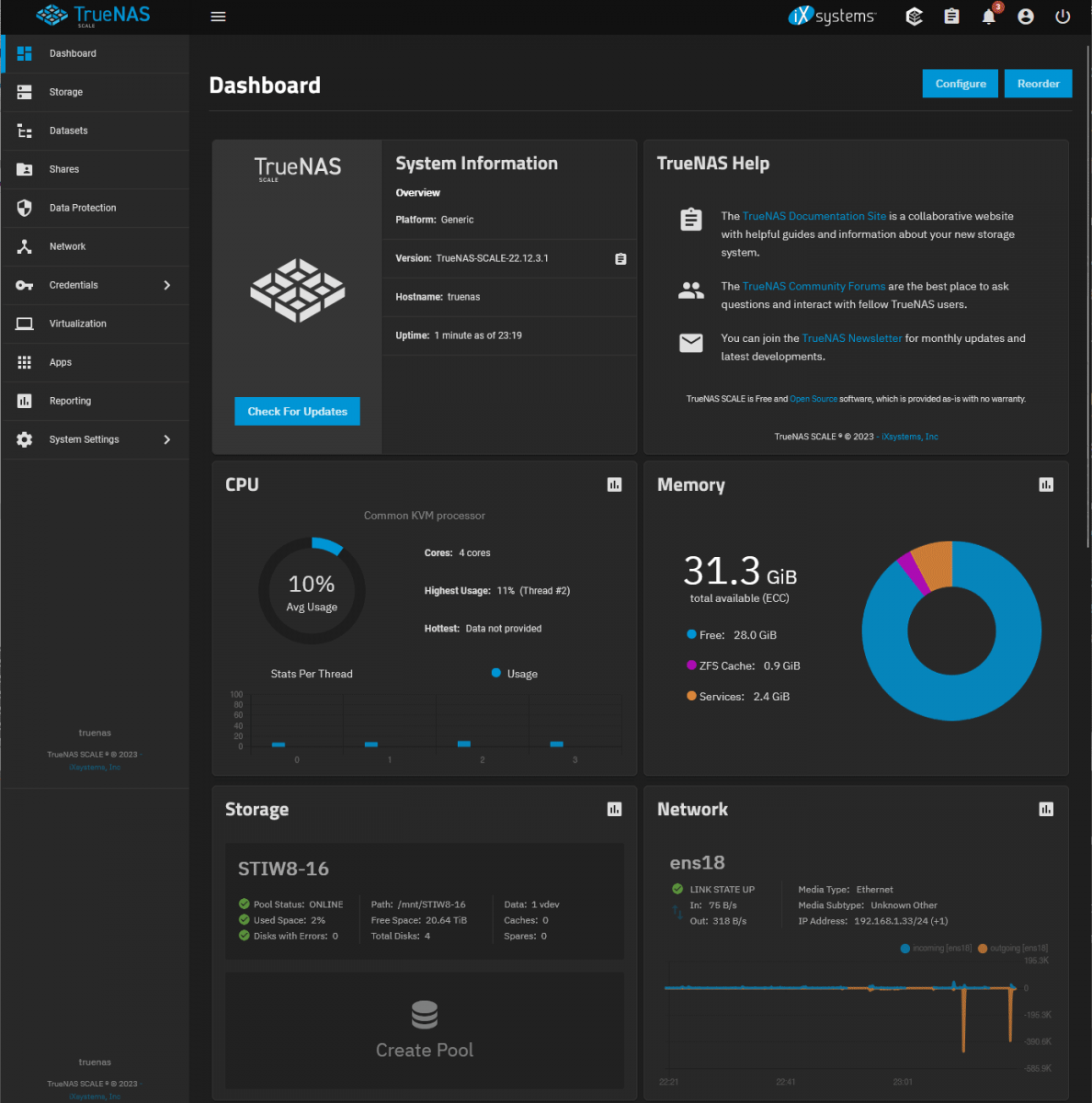Click the blue Free memory legend dot
This screenshot has height=1103, width=1092.
(691, 634)
